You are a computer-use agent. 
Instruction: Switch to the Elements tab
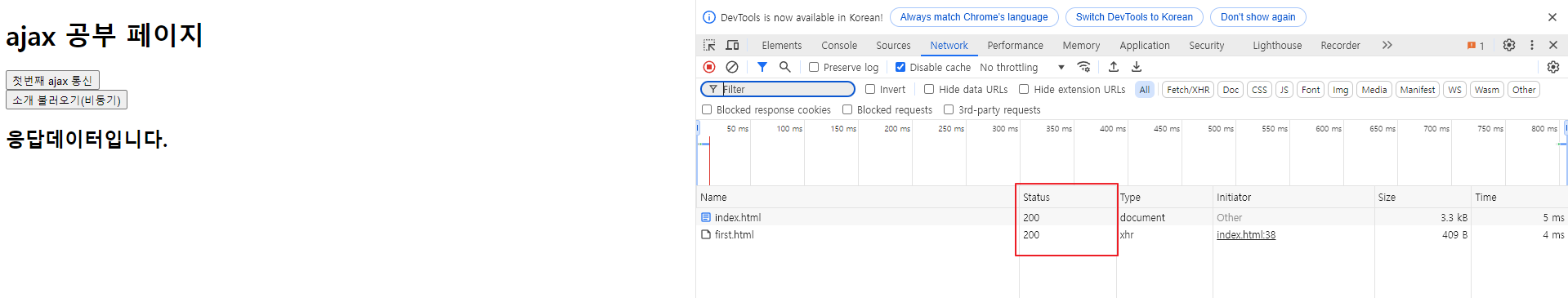(x=781, y=46)
